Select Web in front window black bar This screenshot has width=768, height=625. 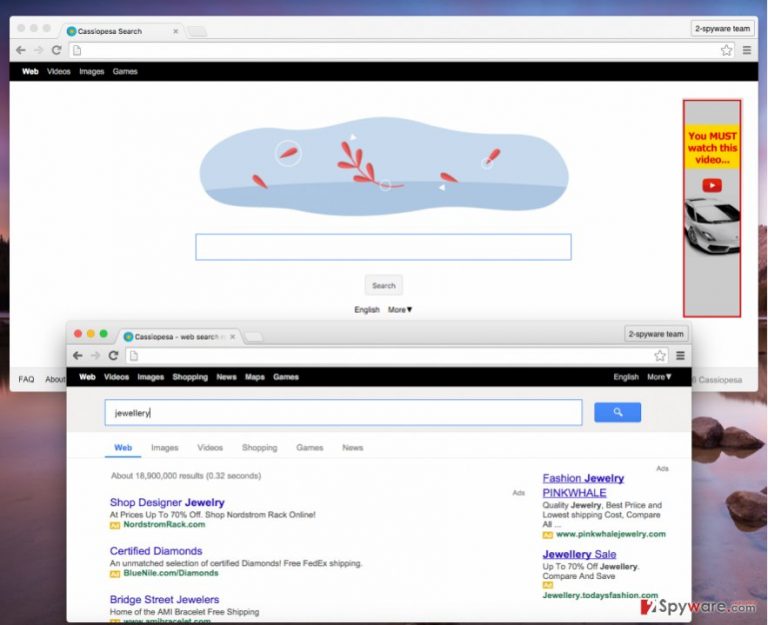(x=87, y=377)
